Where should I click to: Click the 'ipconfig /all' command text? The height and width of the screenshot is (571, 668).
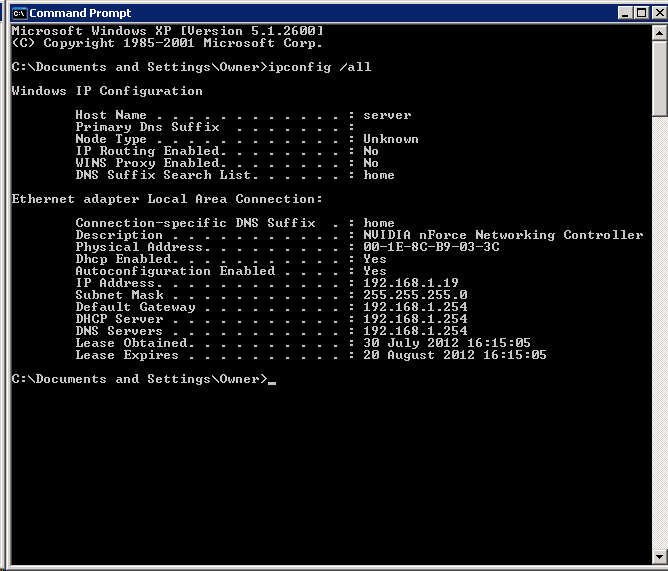coord(320,67)
